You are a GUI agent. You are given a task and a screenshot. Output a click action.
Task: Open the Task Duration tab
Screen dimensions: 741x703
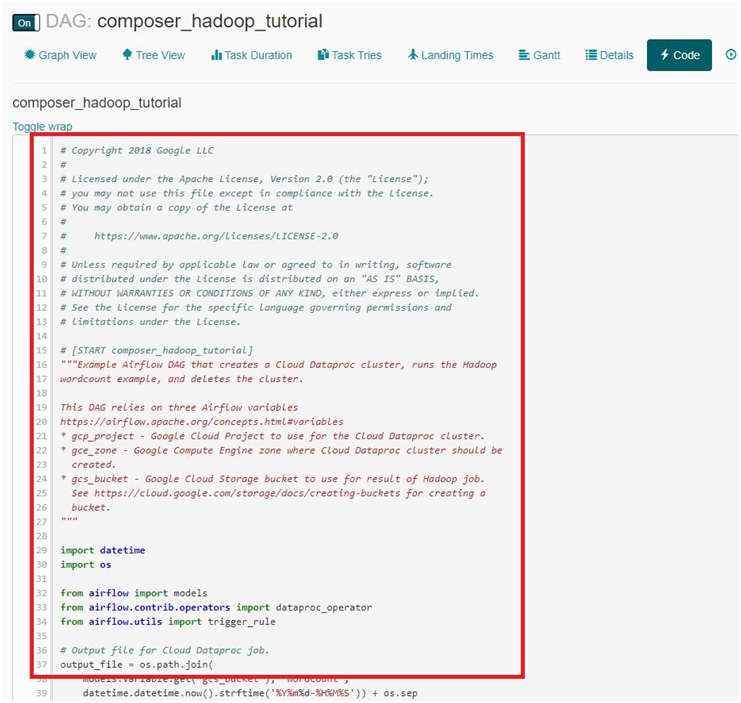click(251, 55)
